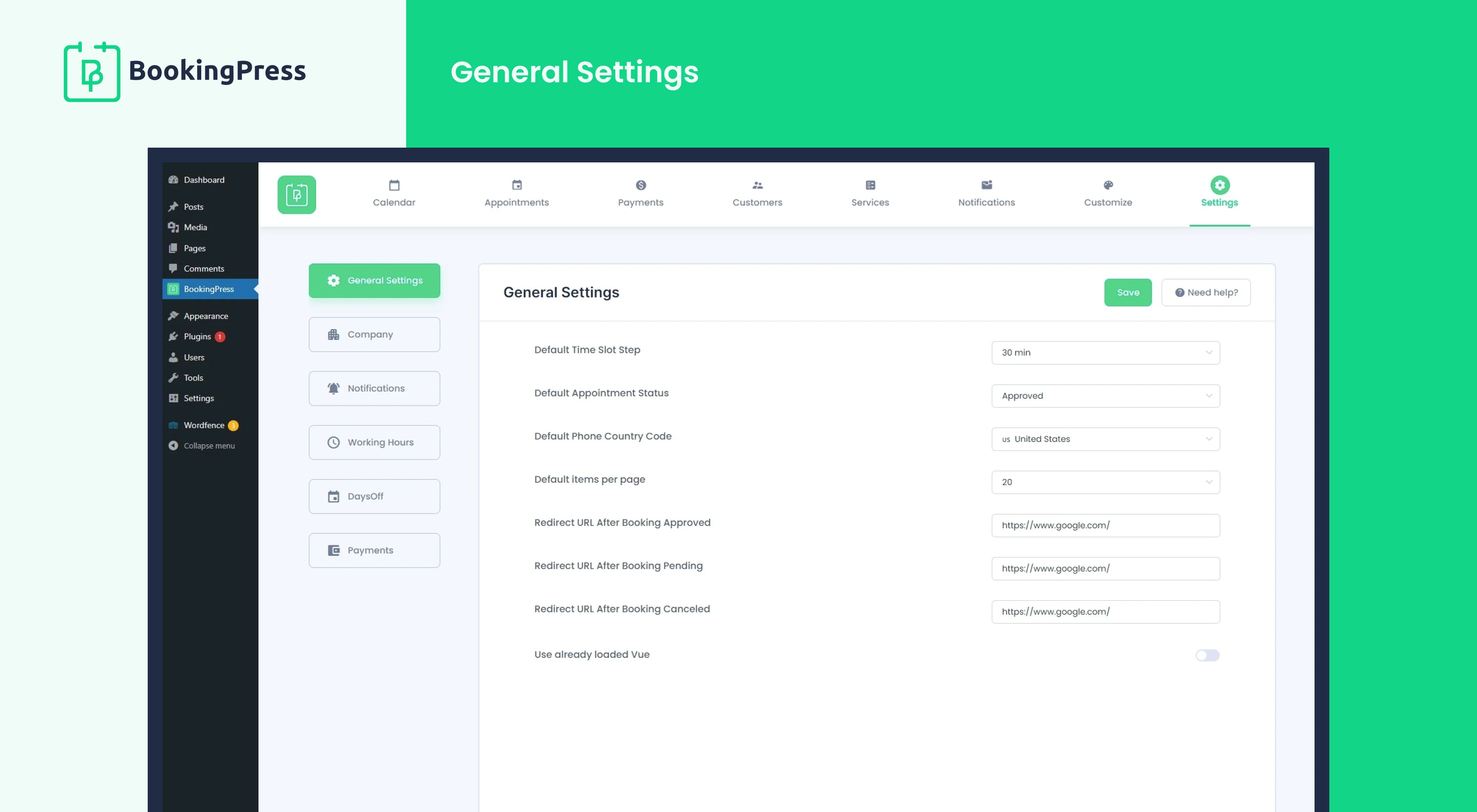Viewport: 1477px width, 812px height.
Task: Click the Redirect URL After Booking Approved field
Action: pyautogui.click(x=1105, y=525)
